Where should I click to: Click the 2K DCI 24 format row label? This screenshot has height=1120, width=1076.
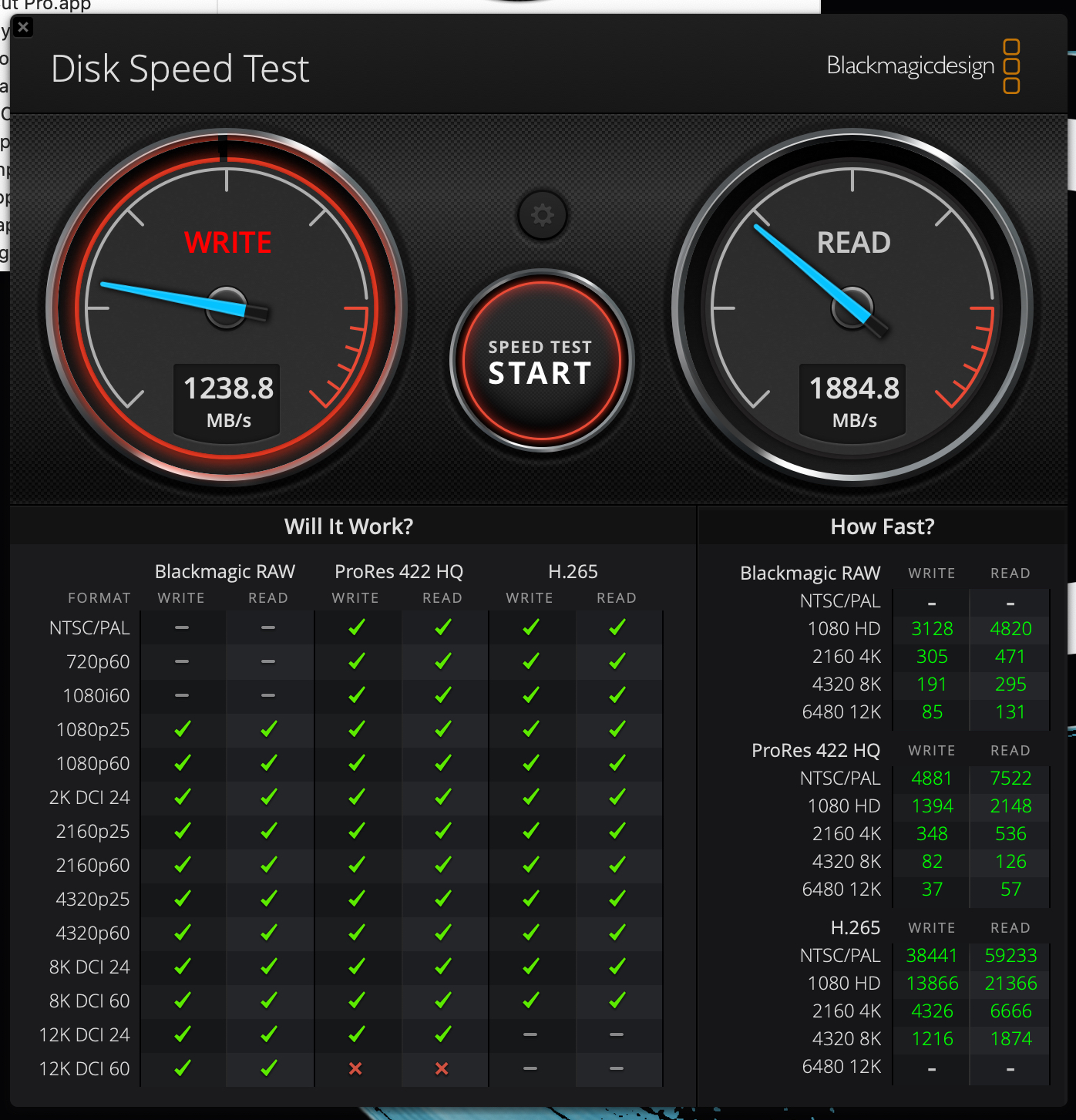[x=89, y=798]
